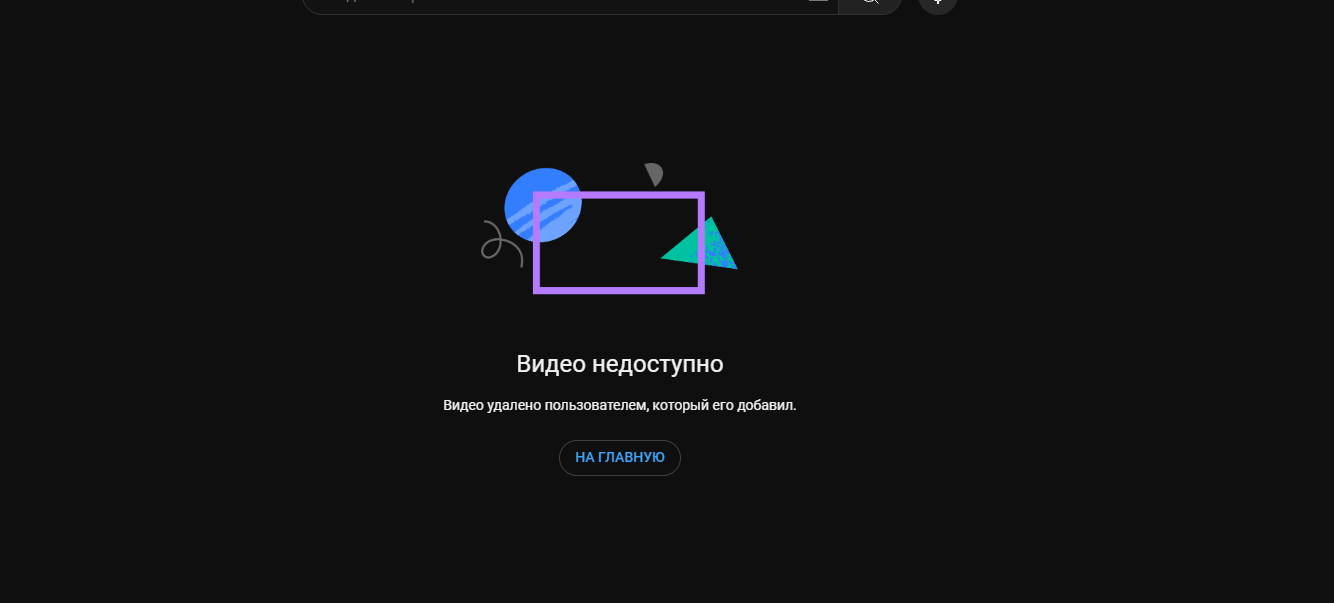Click the Видео удалено пользователем message text
The image size is (1334, 603).
[619, 406]
